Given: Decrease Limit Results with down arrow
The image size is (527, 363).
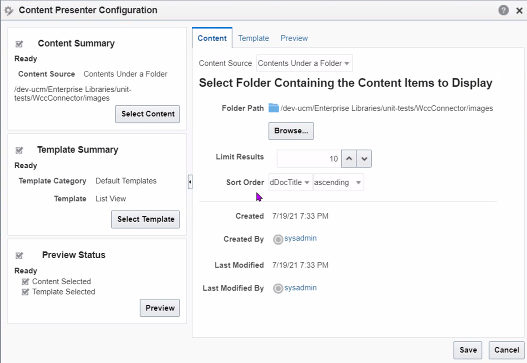Looking at the screenshot, I should [x=364, y=158].
